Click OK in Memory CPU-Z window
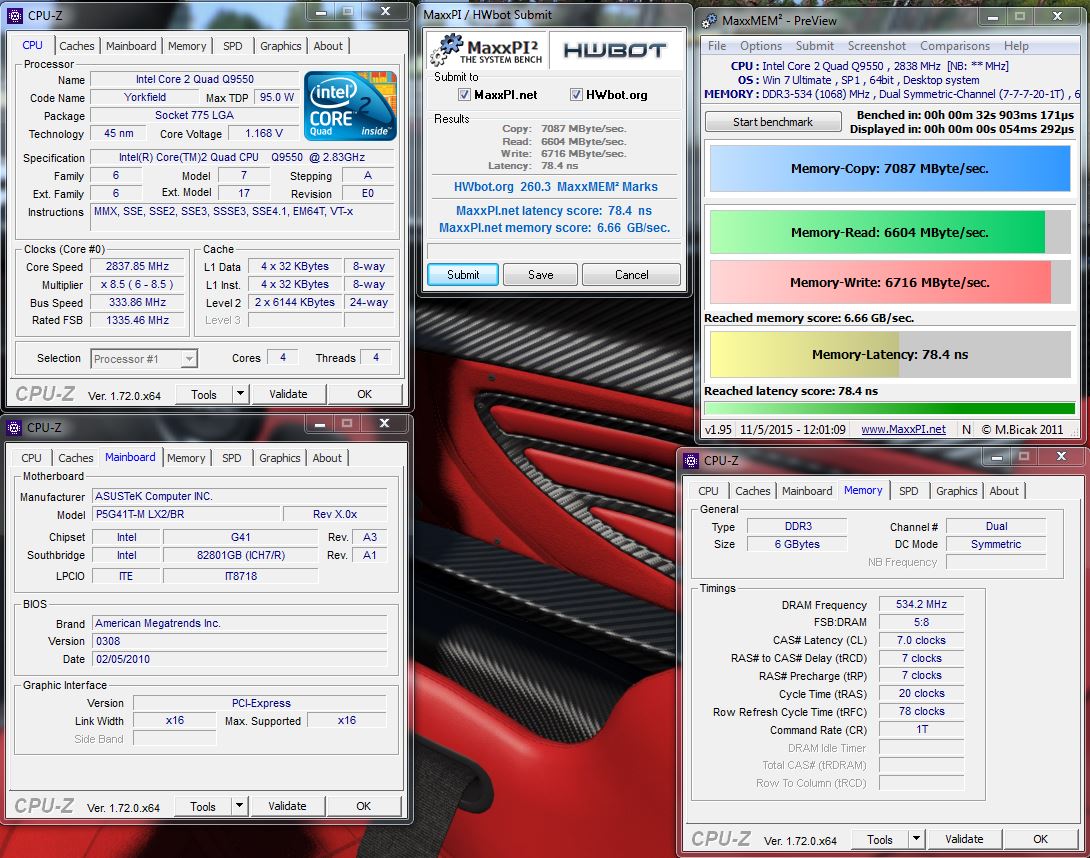This screenshot has height=858, width=1090. pyautogui.click(x=1040, y=839)
